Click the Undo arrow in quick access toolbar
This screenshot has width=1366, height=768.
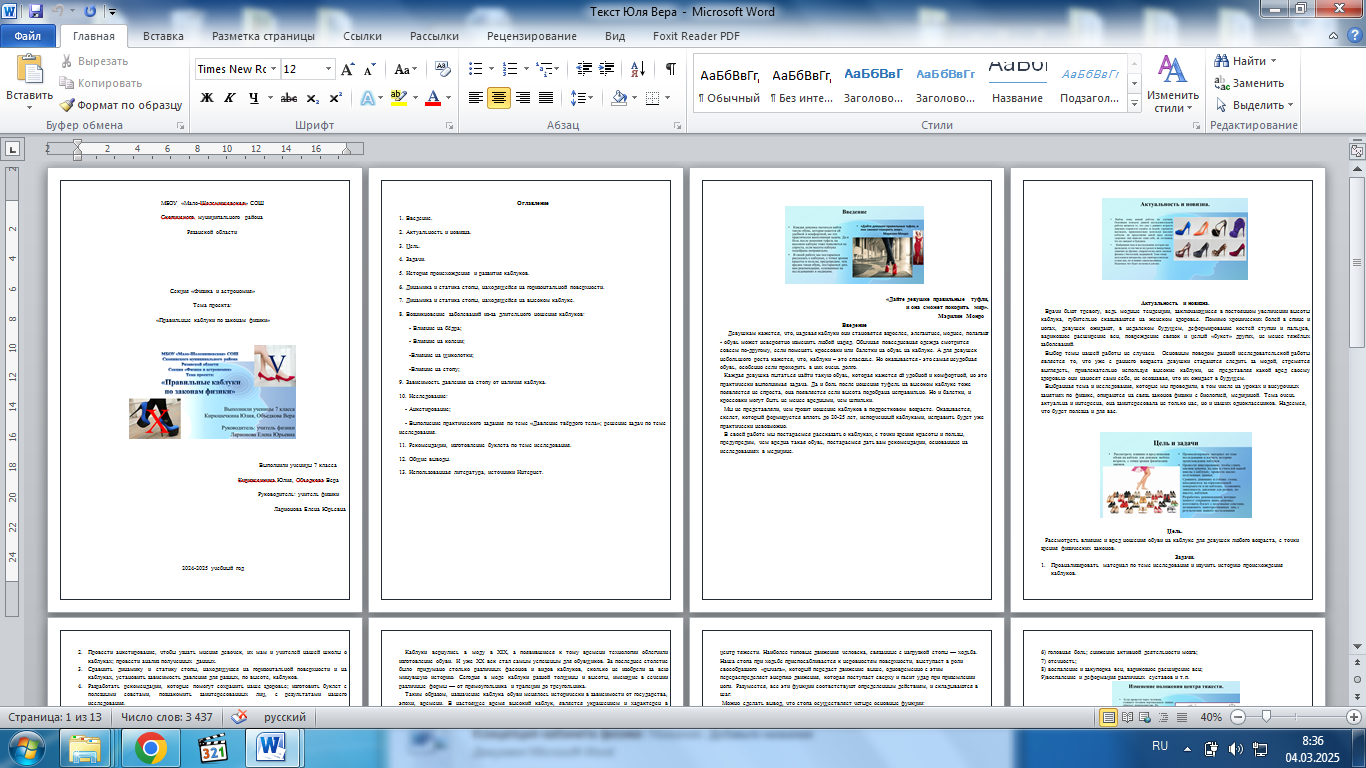point(59,12)
